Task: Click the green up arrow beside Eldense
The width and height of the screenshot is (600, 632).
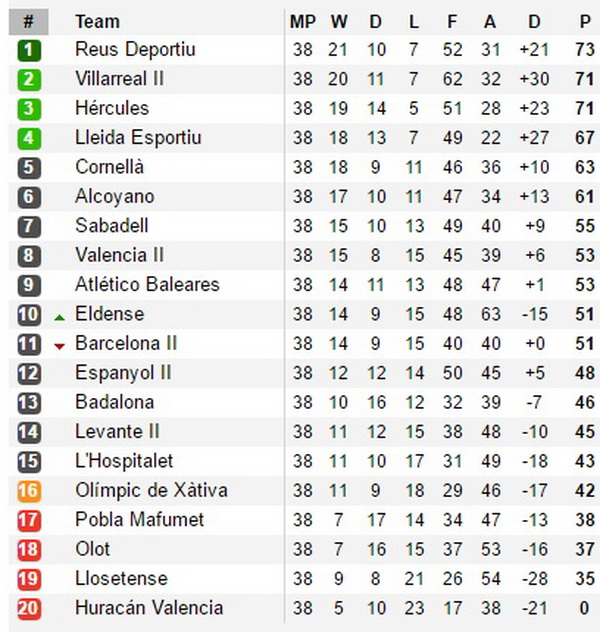Action: point(60,318)
